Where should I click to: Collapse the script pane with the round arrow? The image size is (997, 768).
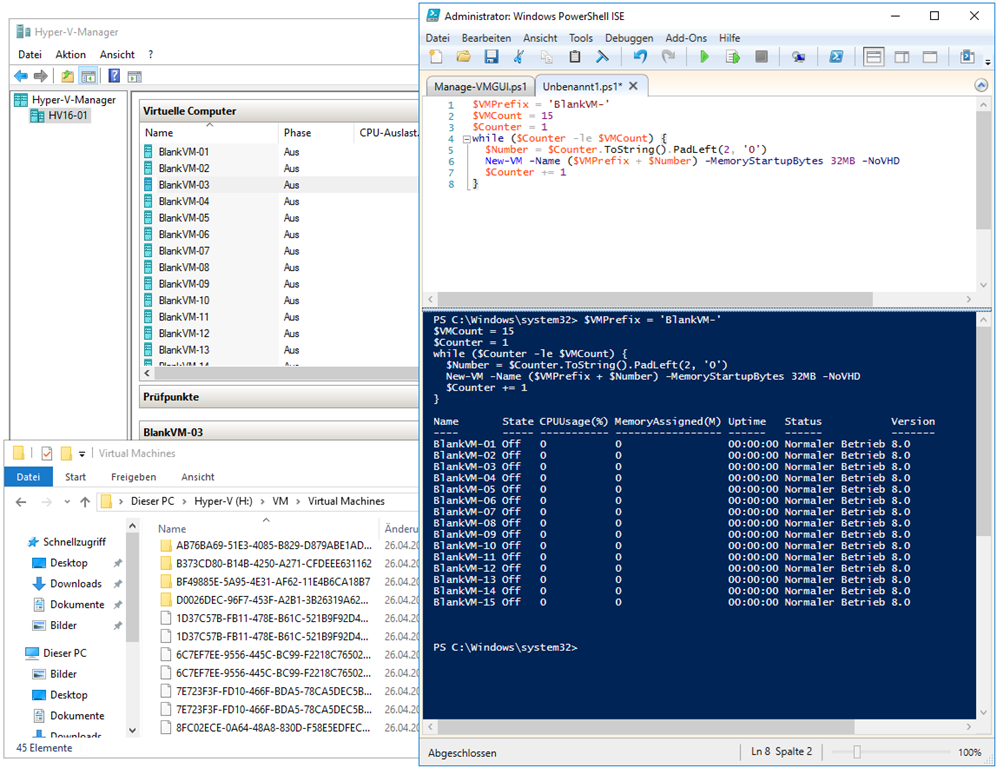[981, 85]
